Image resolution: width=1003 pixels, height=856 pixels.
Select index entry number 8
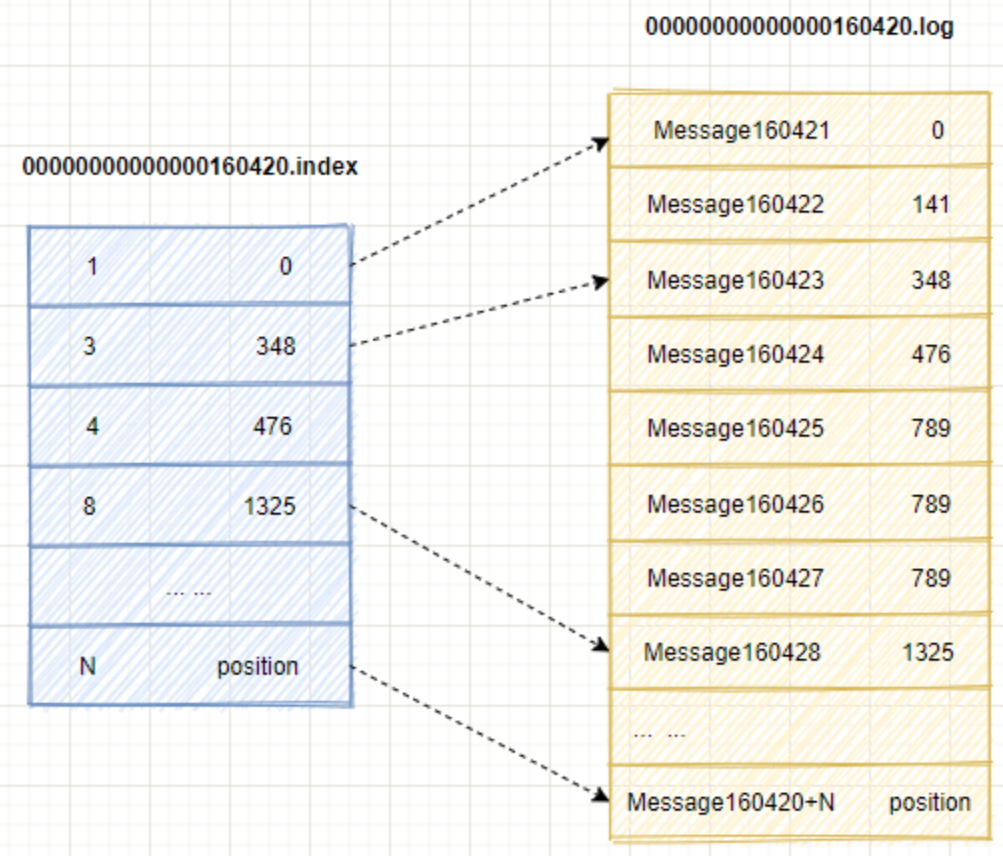point(90,506)
